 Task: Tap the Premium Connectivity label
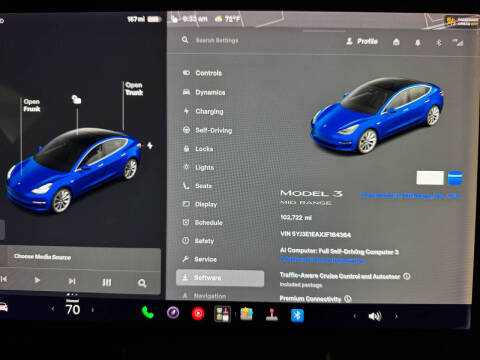coord(310,299)
